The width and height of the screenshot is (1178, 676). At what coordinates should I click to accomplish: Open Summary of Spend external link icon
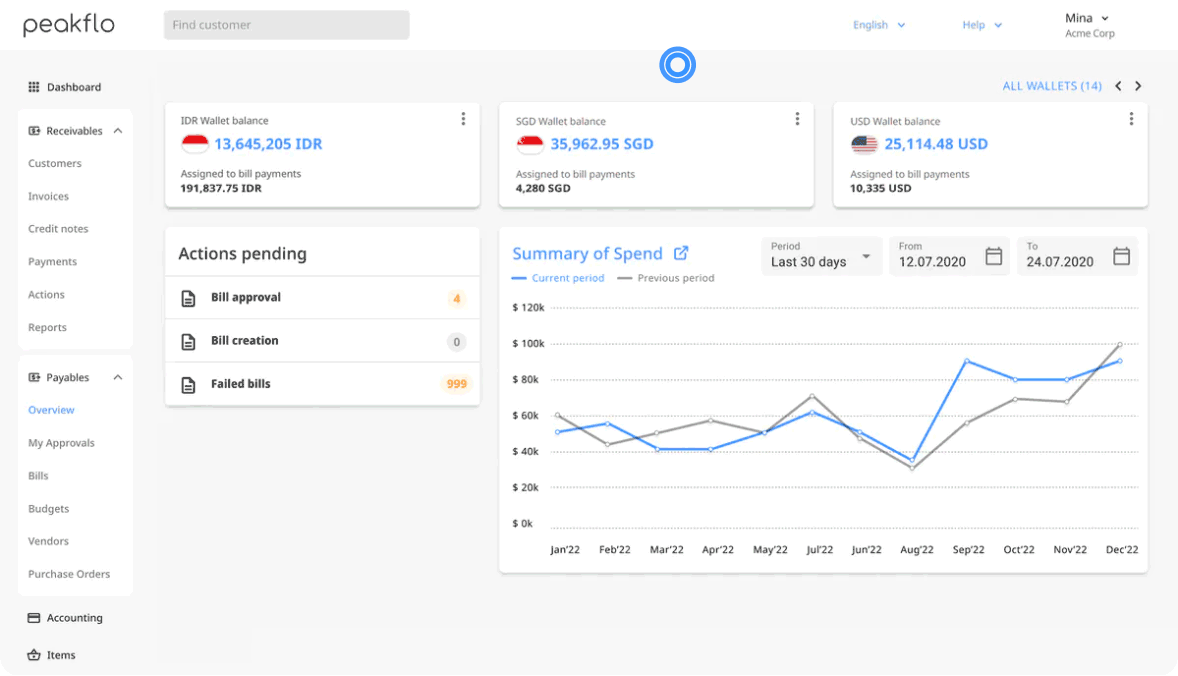coord(685,253)
